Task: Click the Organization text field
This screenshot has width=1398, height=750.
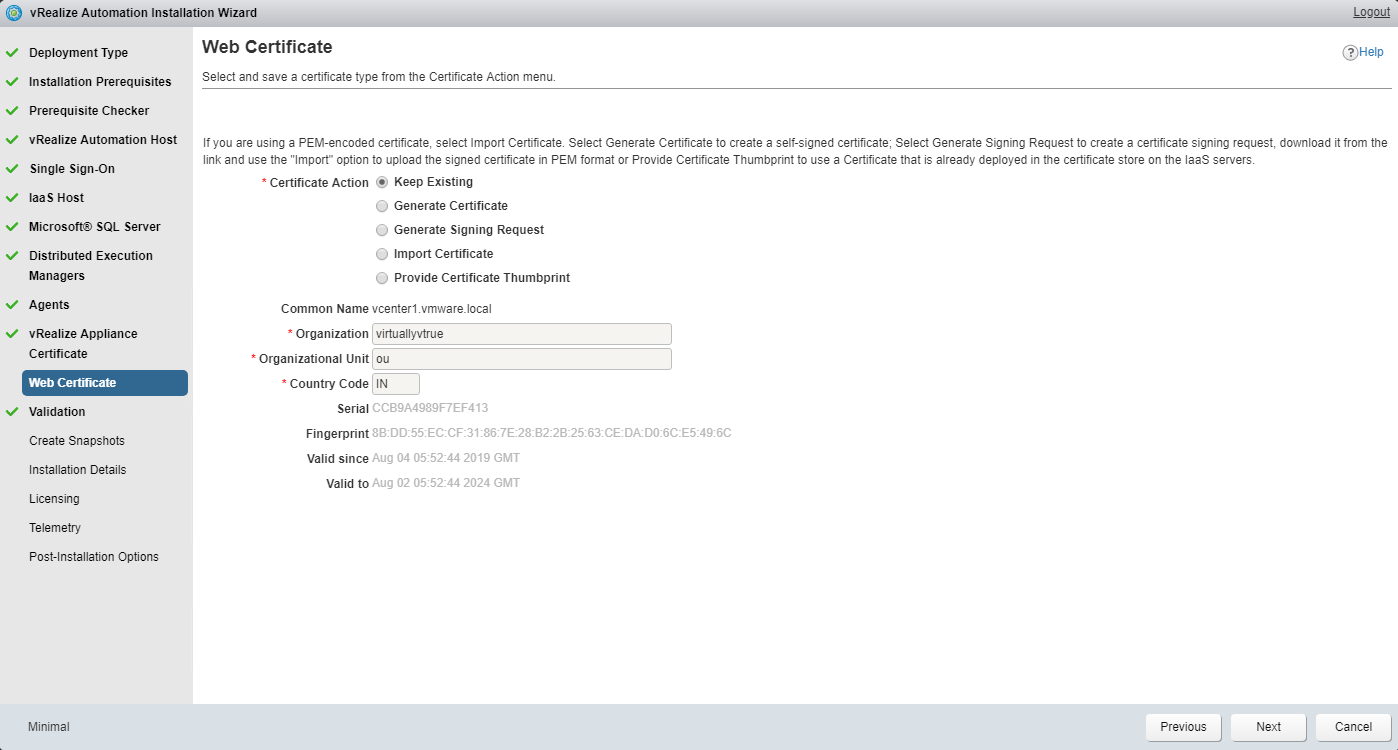Action: click(x=521, y=334)
